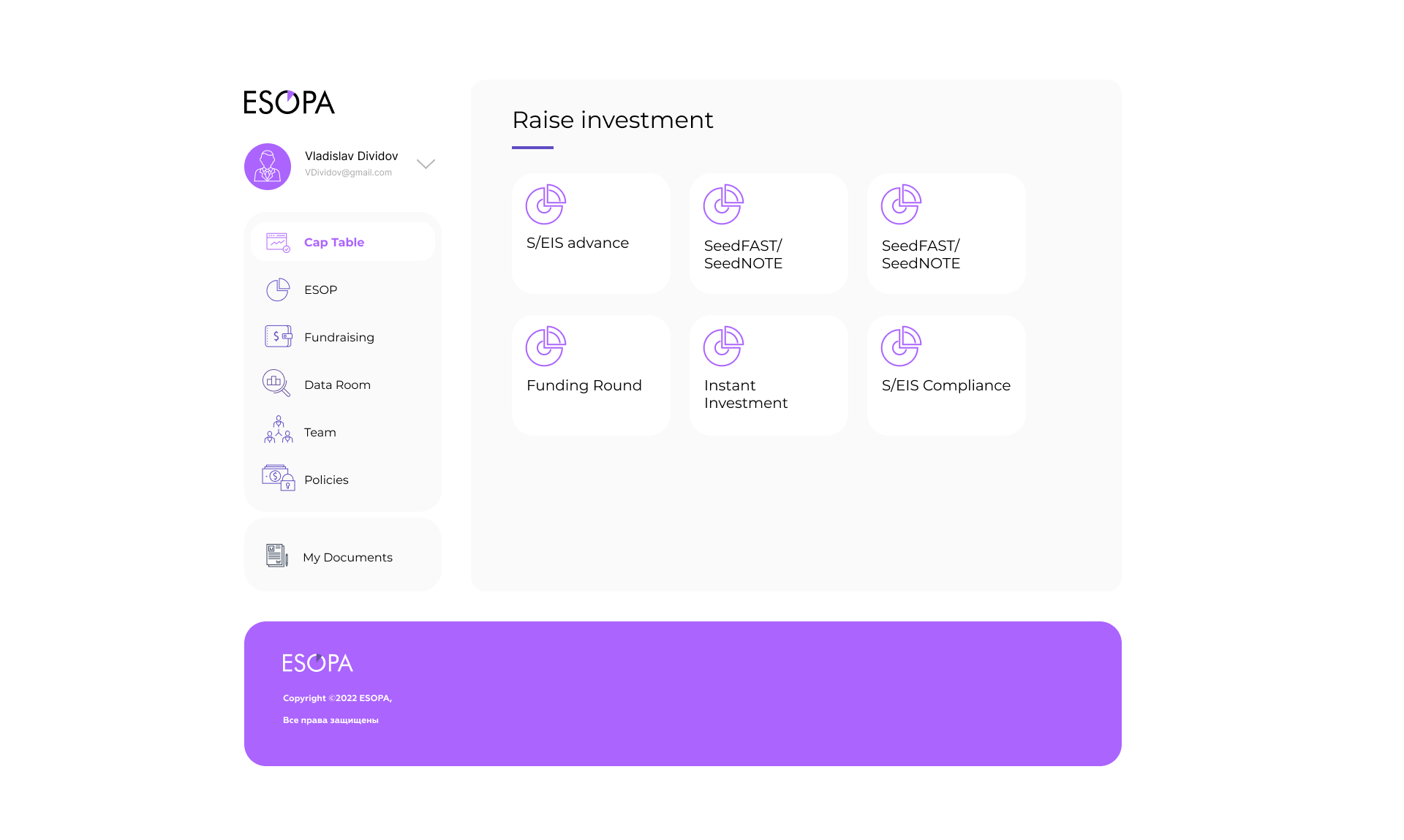Image resolution: width=1404 pixels, height=840 pixels.
Task: Open the Cap Table menu item
Action: pyautogui.click(x=334, y=242)
